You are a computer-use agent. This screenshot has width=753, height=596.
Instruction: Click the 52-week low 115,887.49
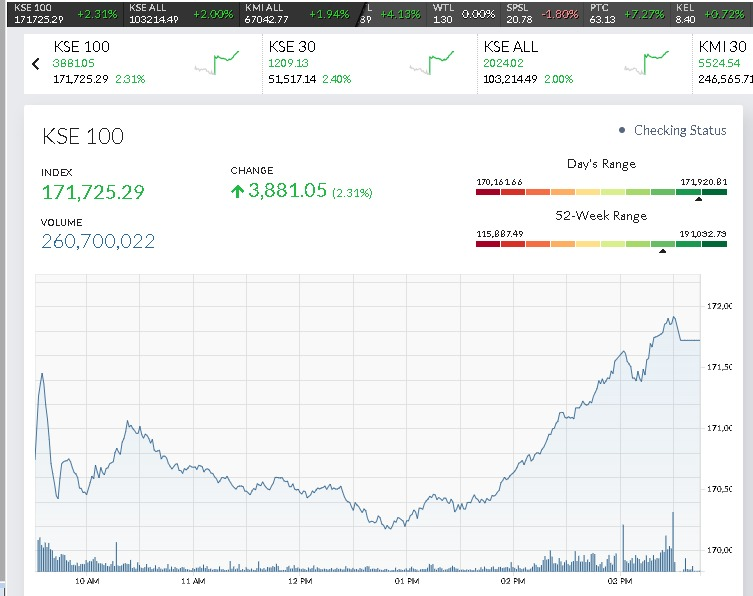pos(499,234)
